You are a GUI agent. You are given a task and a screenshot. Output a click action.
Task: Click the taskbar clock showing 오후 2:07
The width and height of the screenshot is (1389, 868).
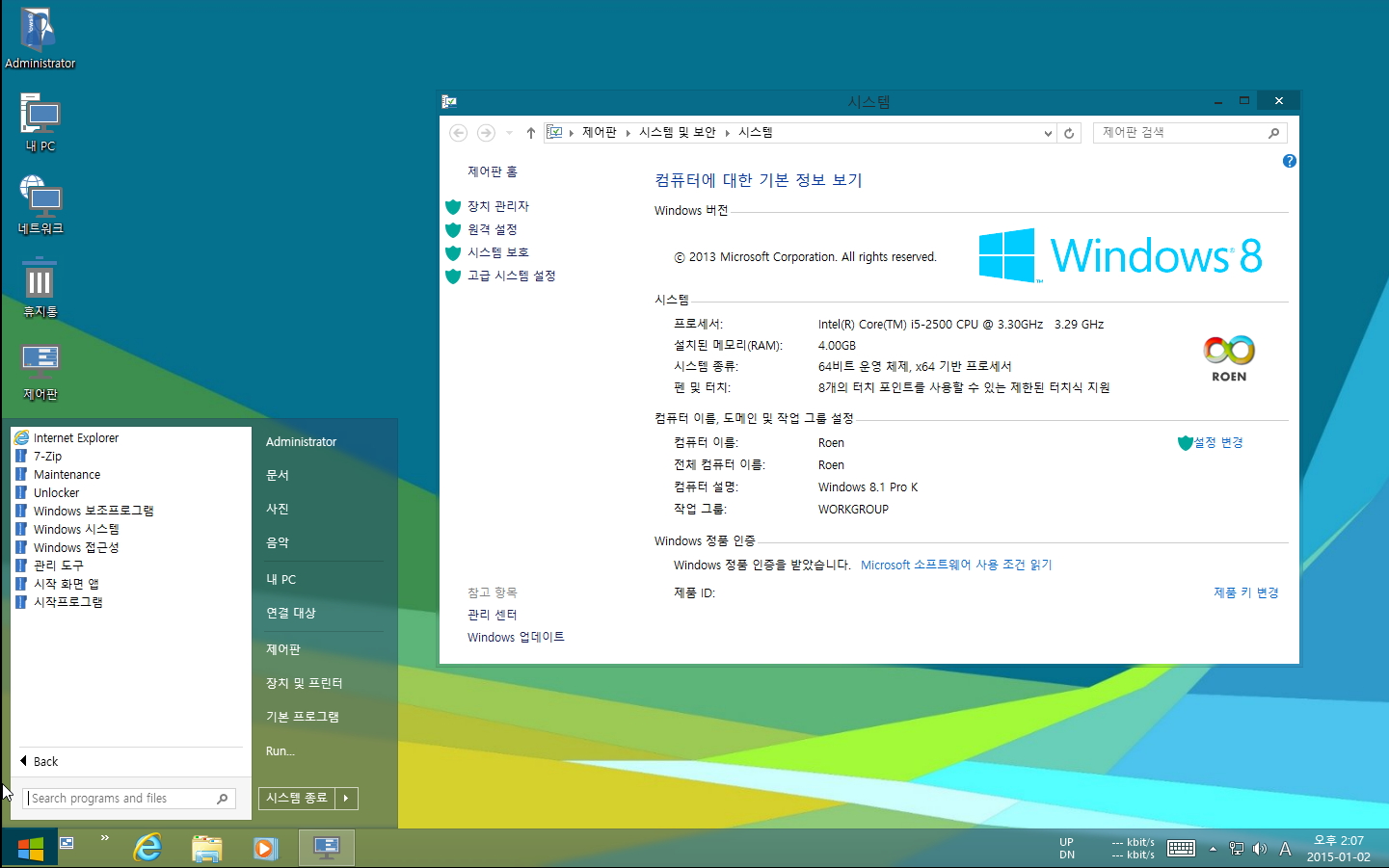point(1338,849)
